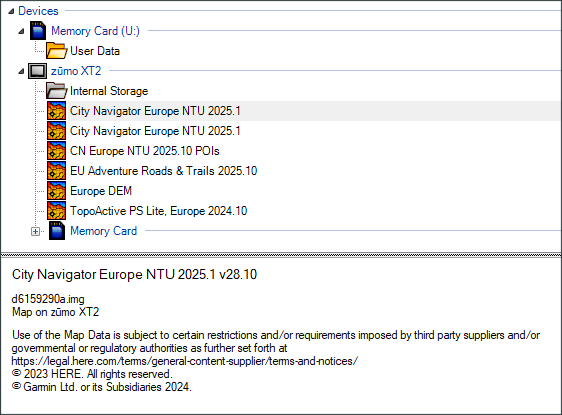The width and height of the screenshot is (562, 415).
Task: Click the zūmo XT2 device icon
Action: (x=38, y=71)
